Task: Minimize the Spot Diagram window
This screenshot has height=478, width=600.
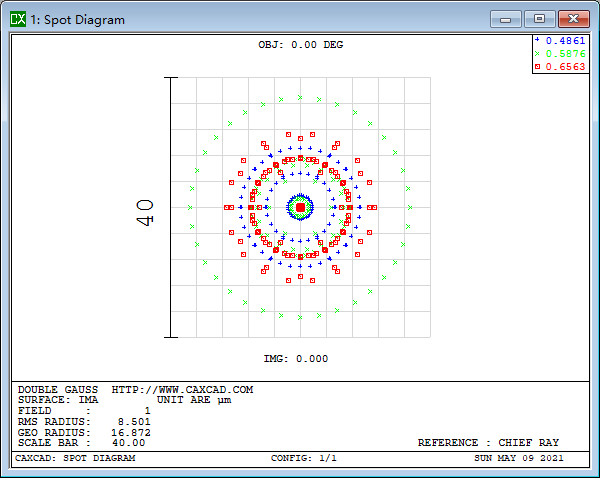Action: tap(505, 19)
